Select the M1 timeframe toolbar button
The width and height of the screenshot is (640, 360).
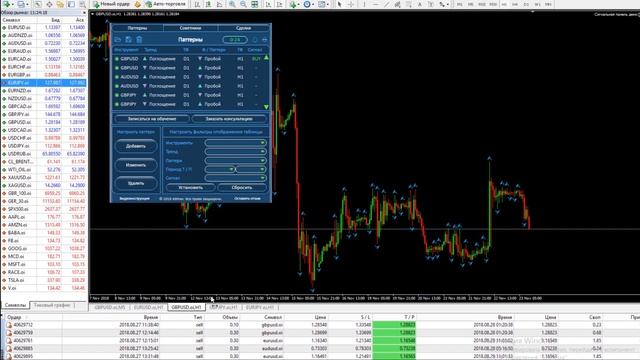(460, 4)
